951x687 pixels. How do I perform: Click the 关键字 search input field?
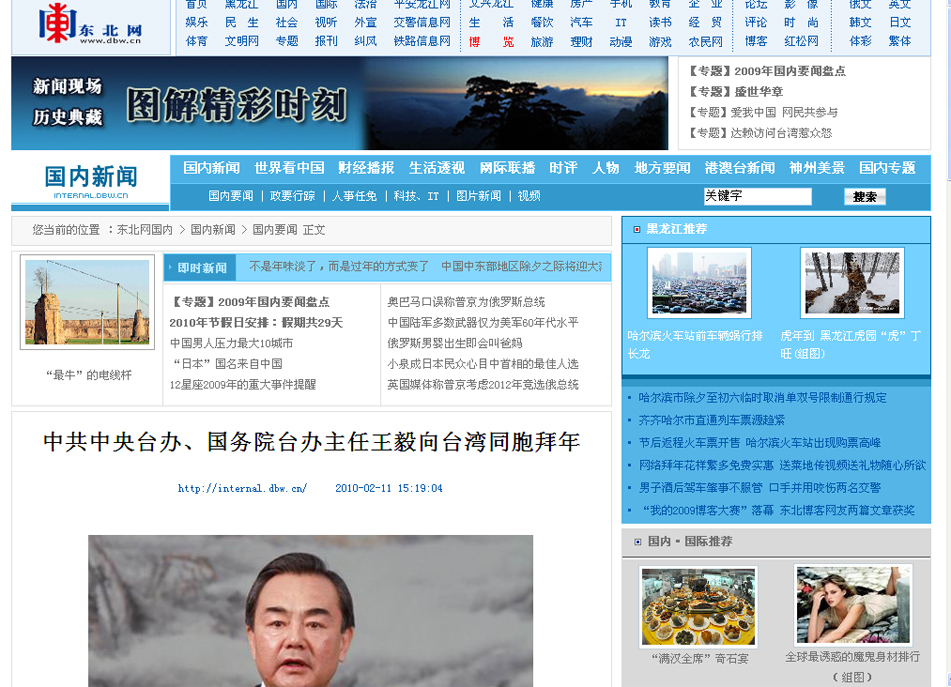[x=757, y=196]
